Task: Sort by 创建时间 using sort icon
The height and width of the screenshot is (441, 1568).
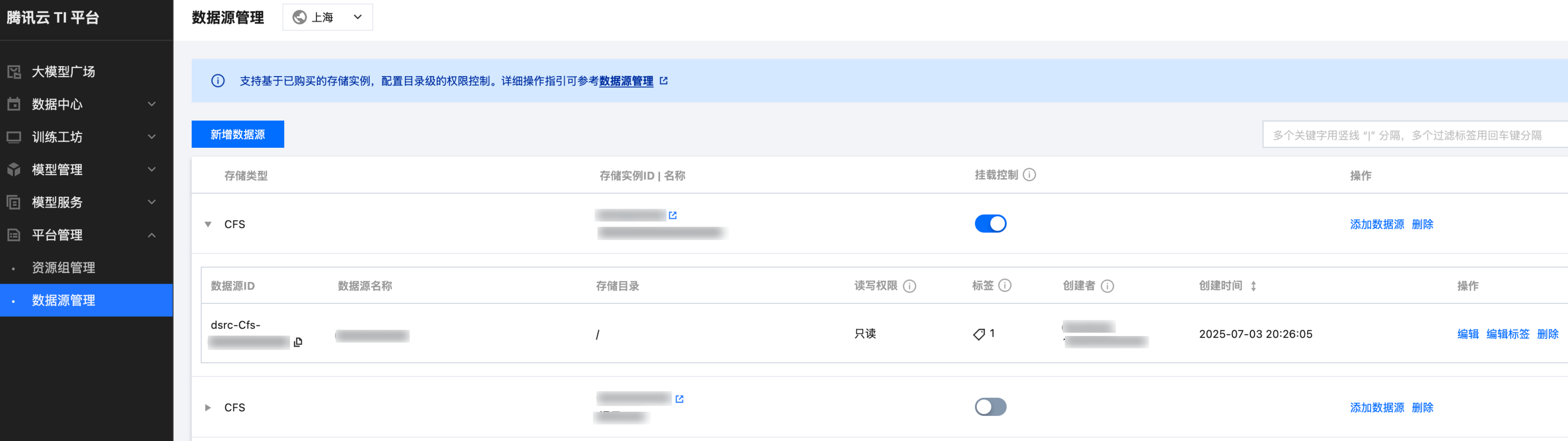Action: (1253, 286)
